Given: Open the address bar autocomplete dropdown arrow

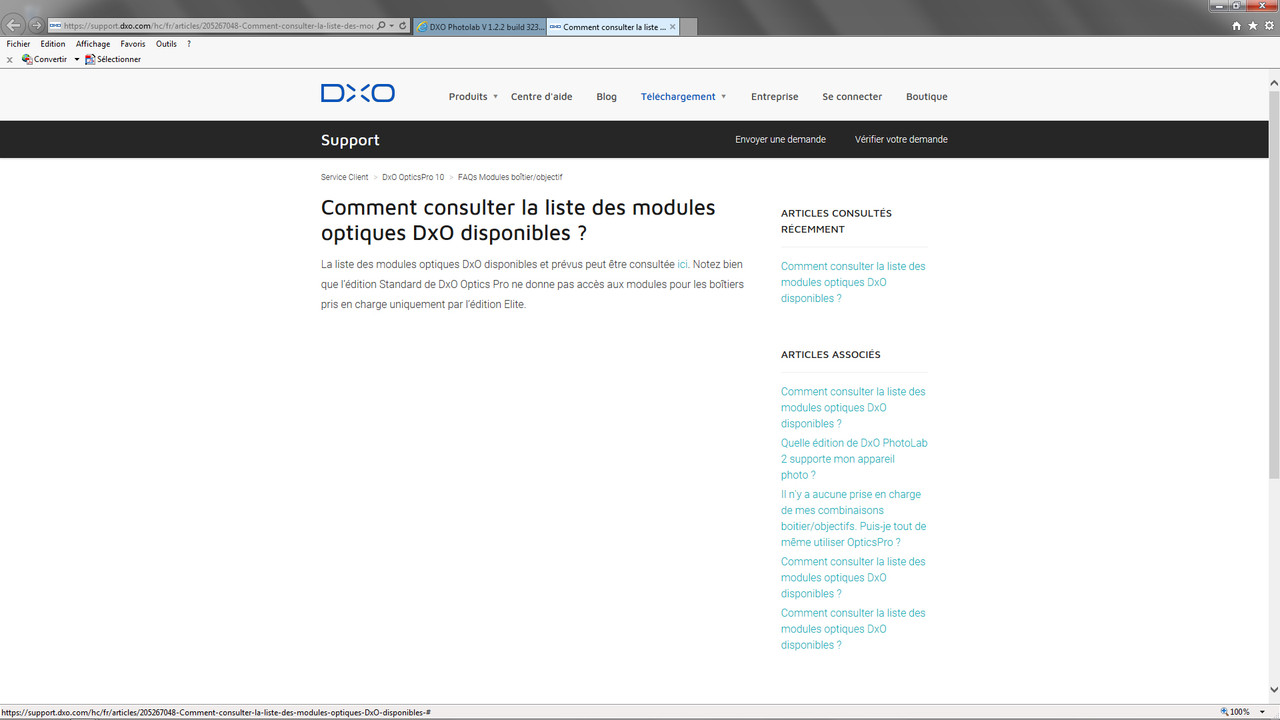Looking at the screenshot, I should click(x=391, y=26).
